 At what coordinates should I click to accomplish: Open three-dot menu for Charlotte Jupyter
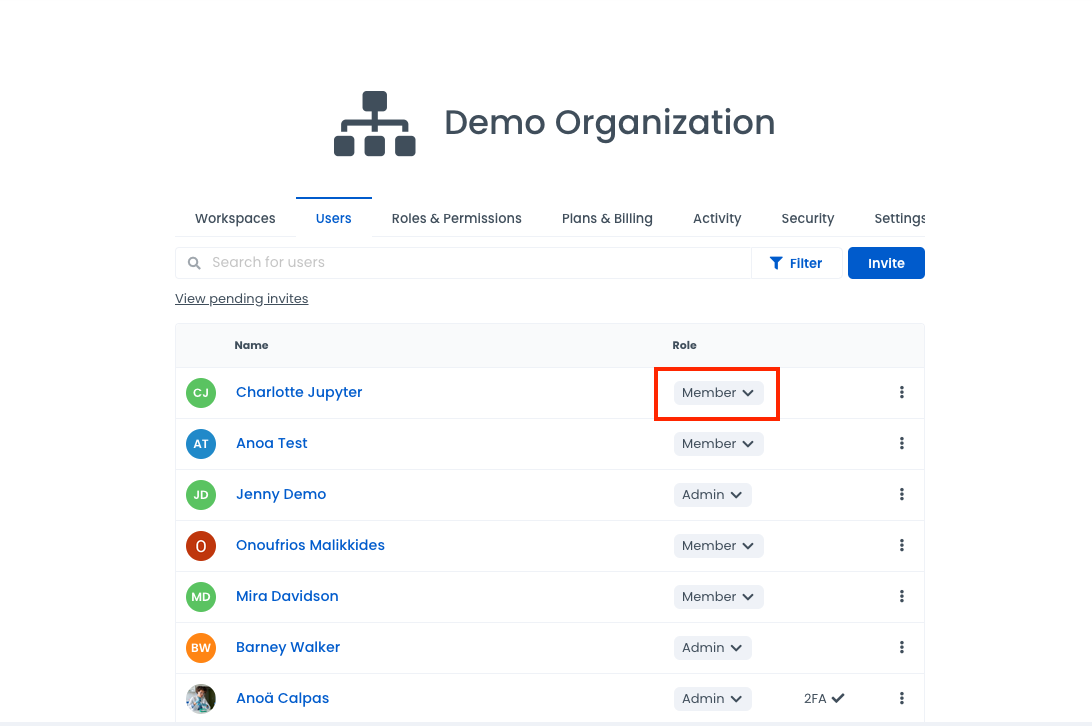pos(901,393)
